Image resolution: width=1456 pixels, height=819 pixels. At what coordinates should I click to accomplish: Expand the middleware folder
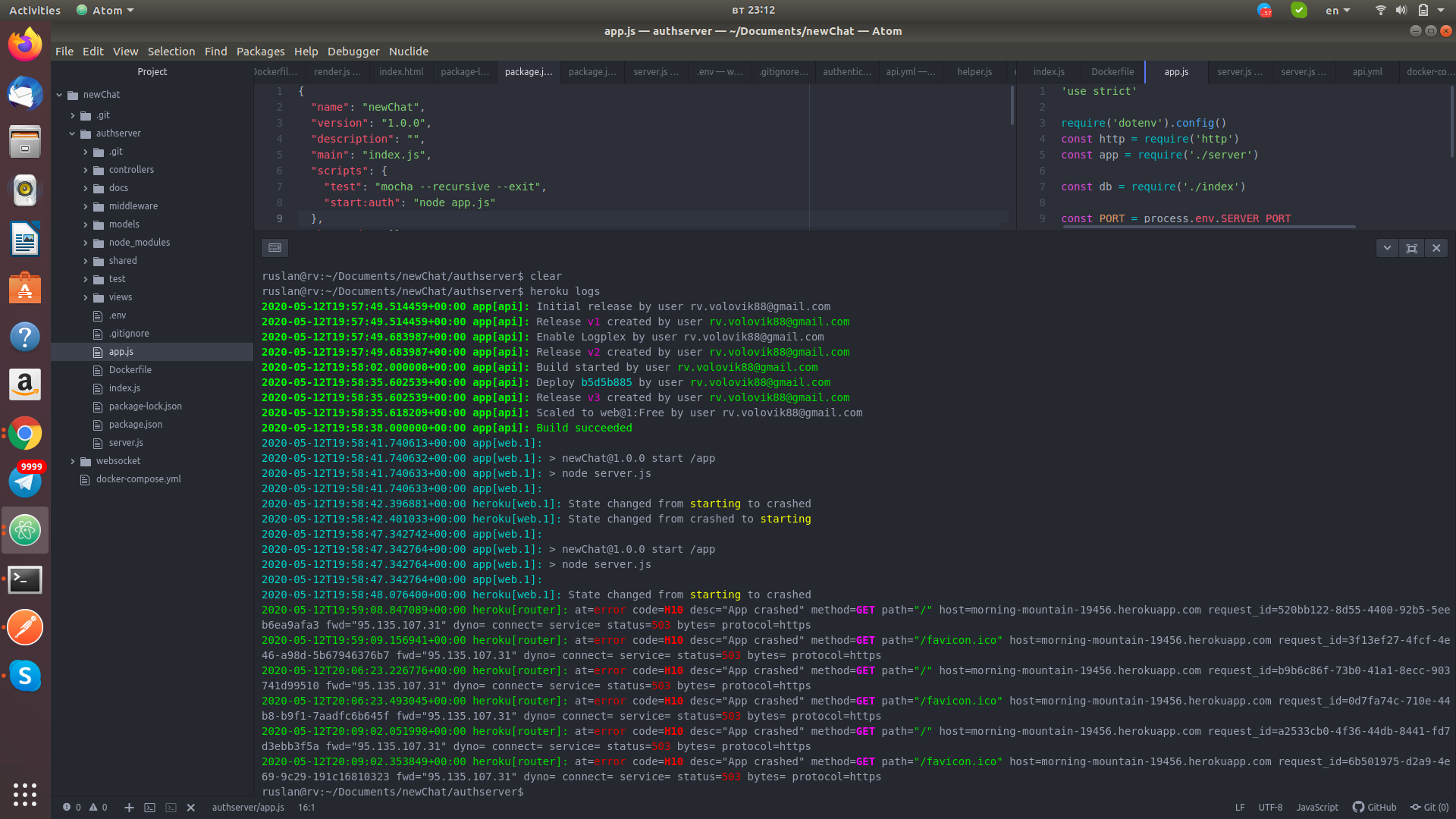(x=85, y=206)
